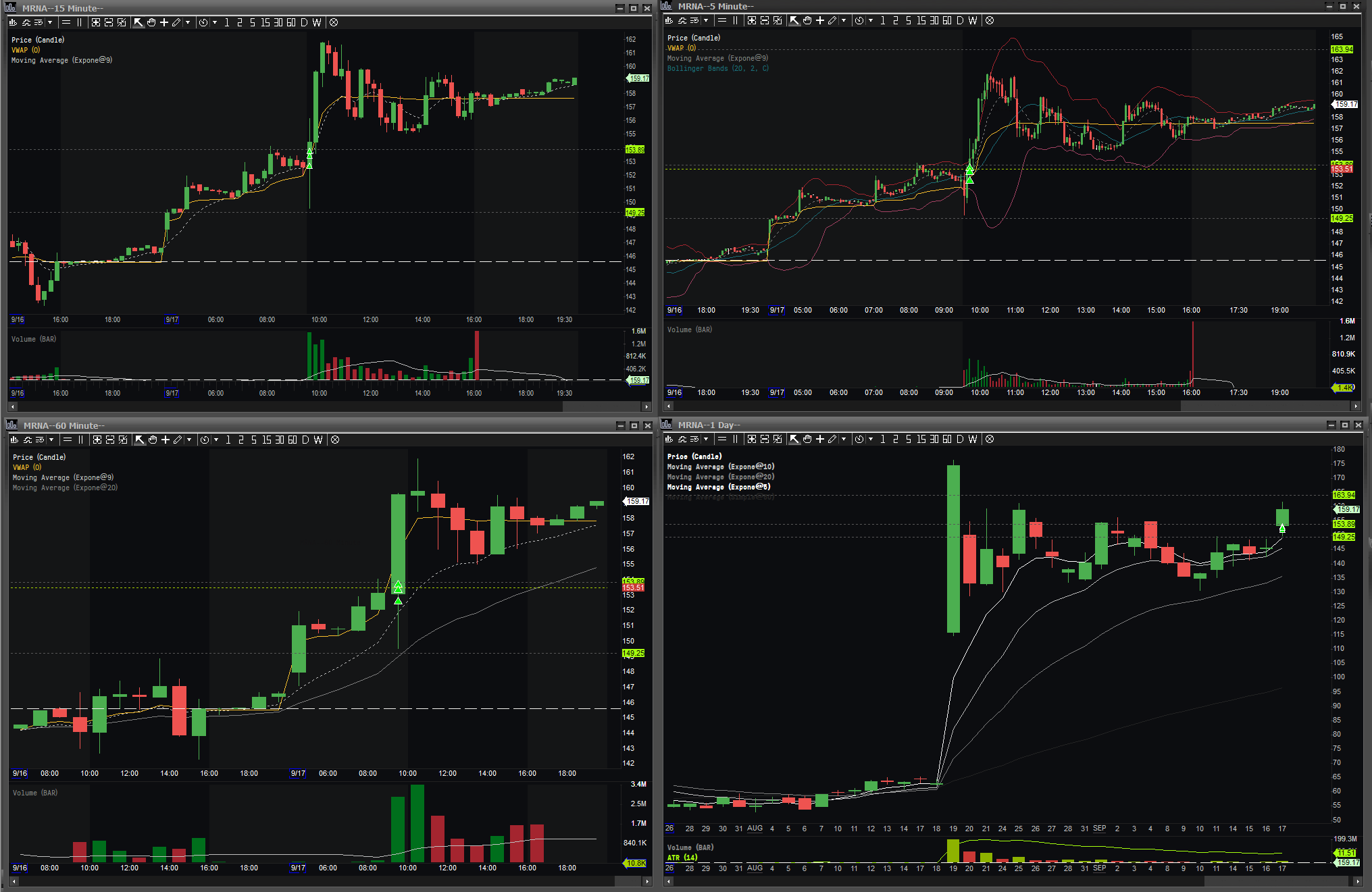This screenshot has width=1372, height=892.
Task: Click Bollinger Bands legend label in 5 Minute chart
Action: pos(718,68)
